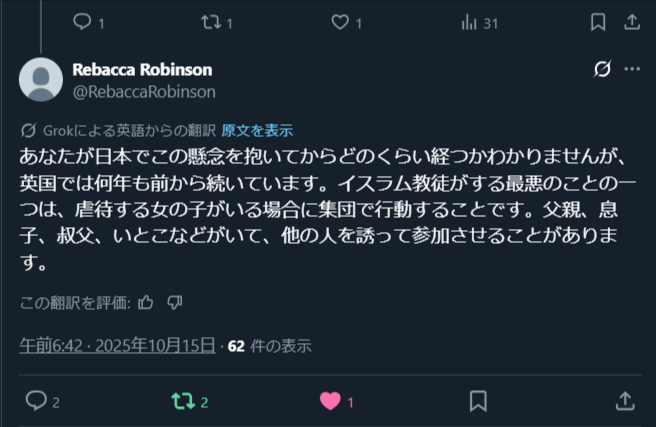Bookmark the upper tweet
This screenshot has height=427, width=656.
[598, 22]
